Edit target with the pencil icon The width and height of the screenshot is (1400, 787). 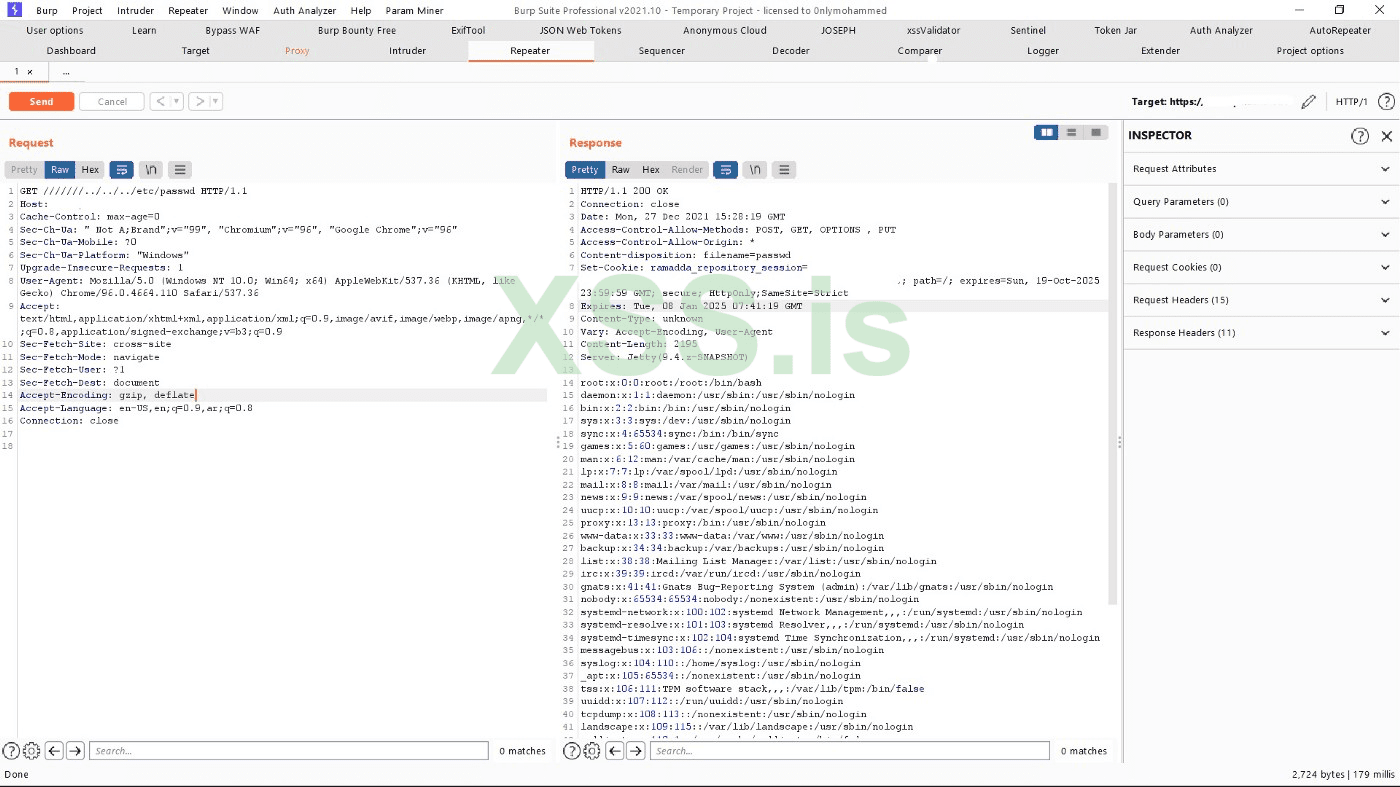[x=1308, y=102]
